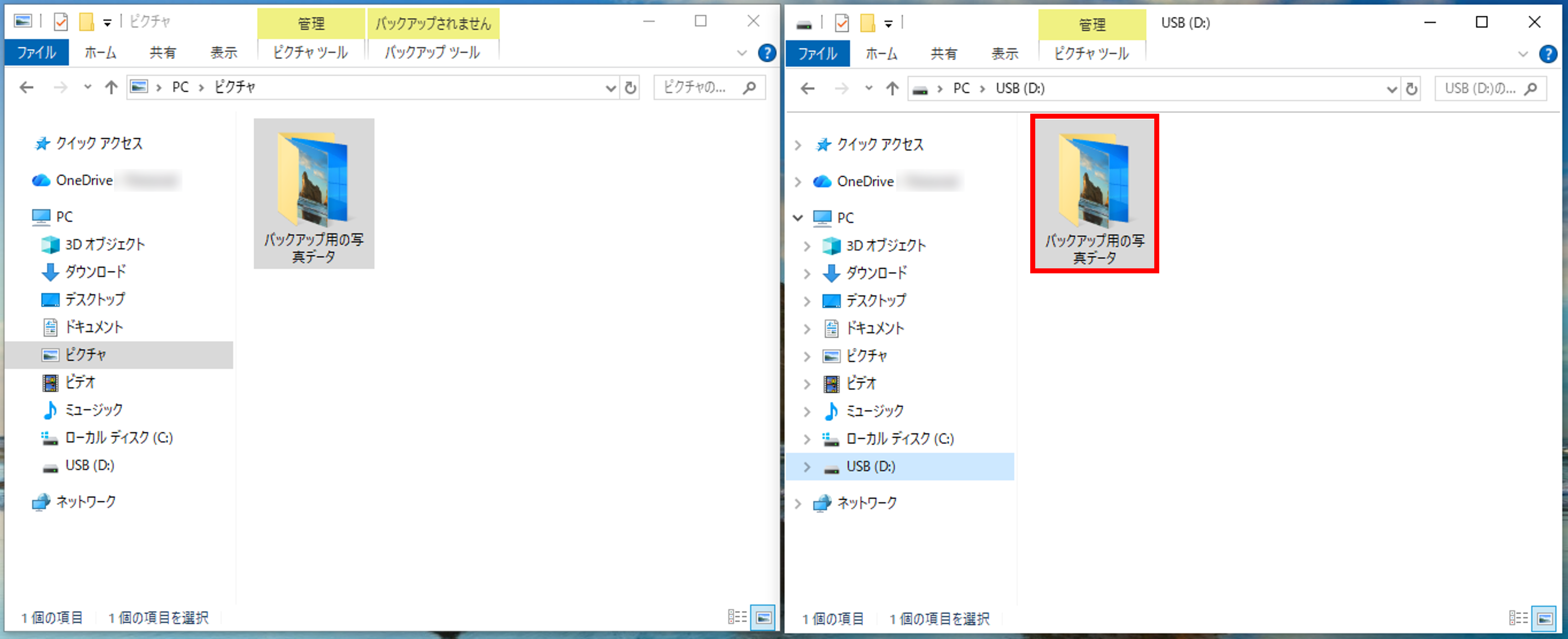Click the back arrow in the Pictures window
Screen dimensions: 1568x639
click(26, 88)
